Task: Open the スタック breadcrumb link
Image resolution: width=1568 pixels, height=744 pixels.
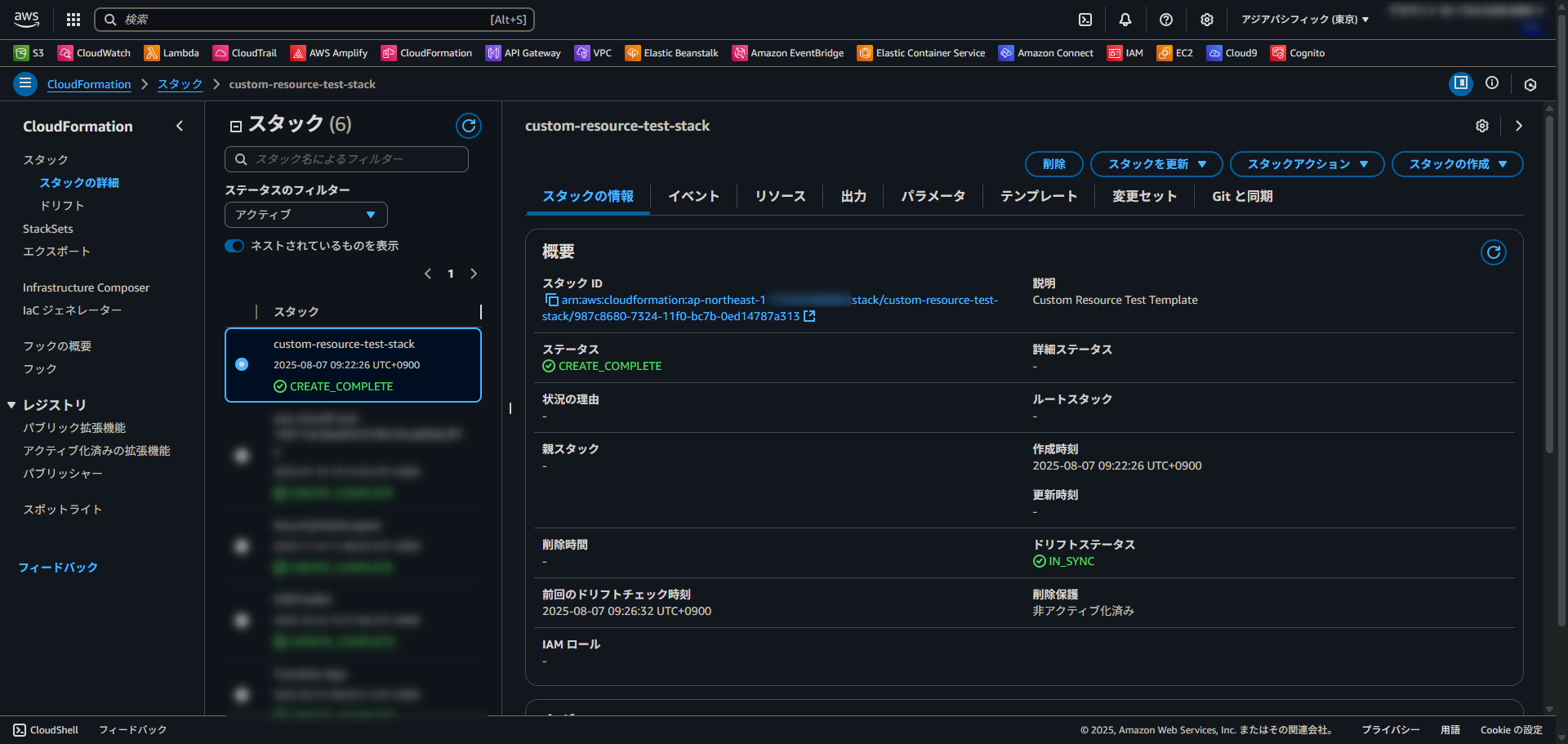Action: pos(180,84)
